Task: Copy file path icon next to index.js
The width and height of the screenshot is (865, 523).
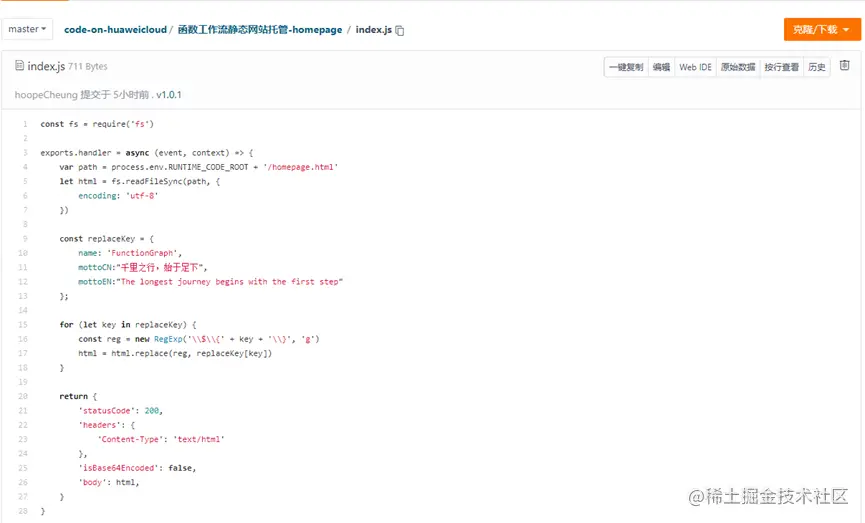Action: point(400,30)
